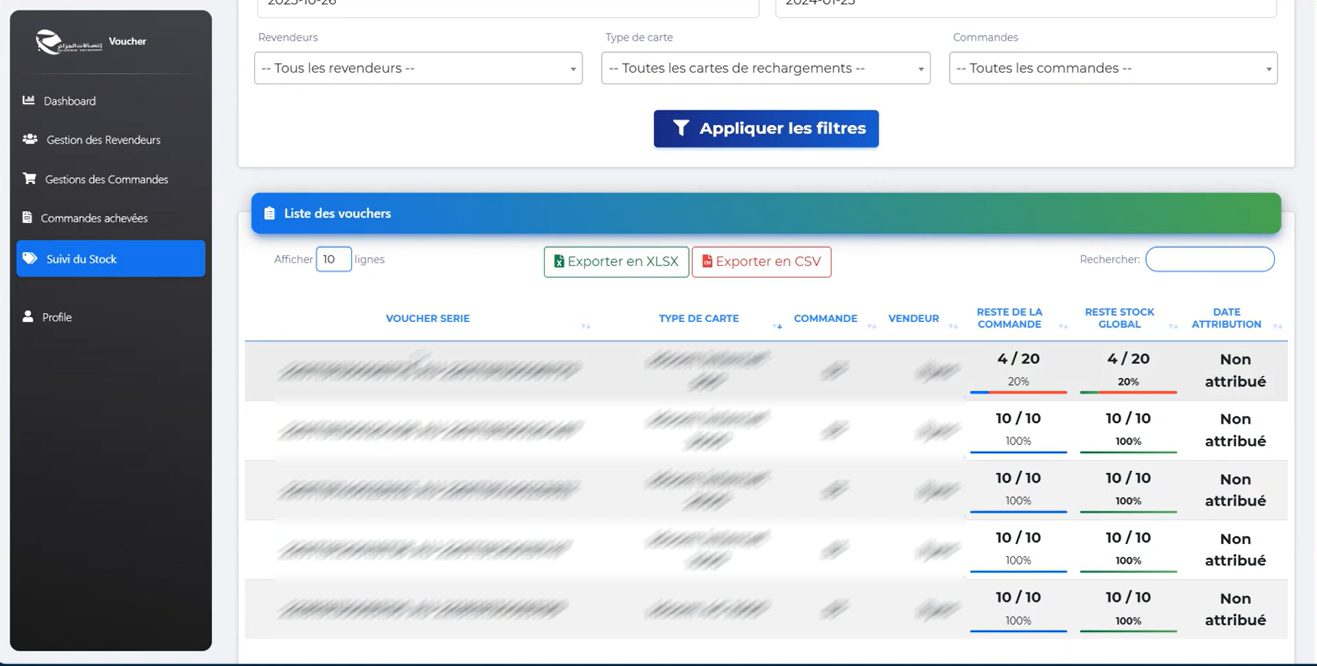Viewport: 1317px width, 666px height.
Task: Open Commandes achevées menu item
Action: point(94,218)
